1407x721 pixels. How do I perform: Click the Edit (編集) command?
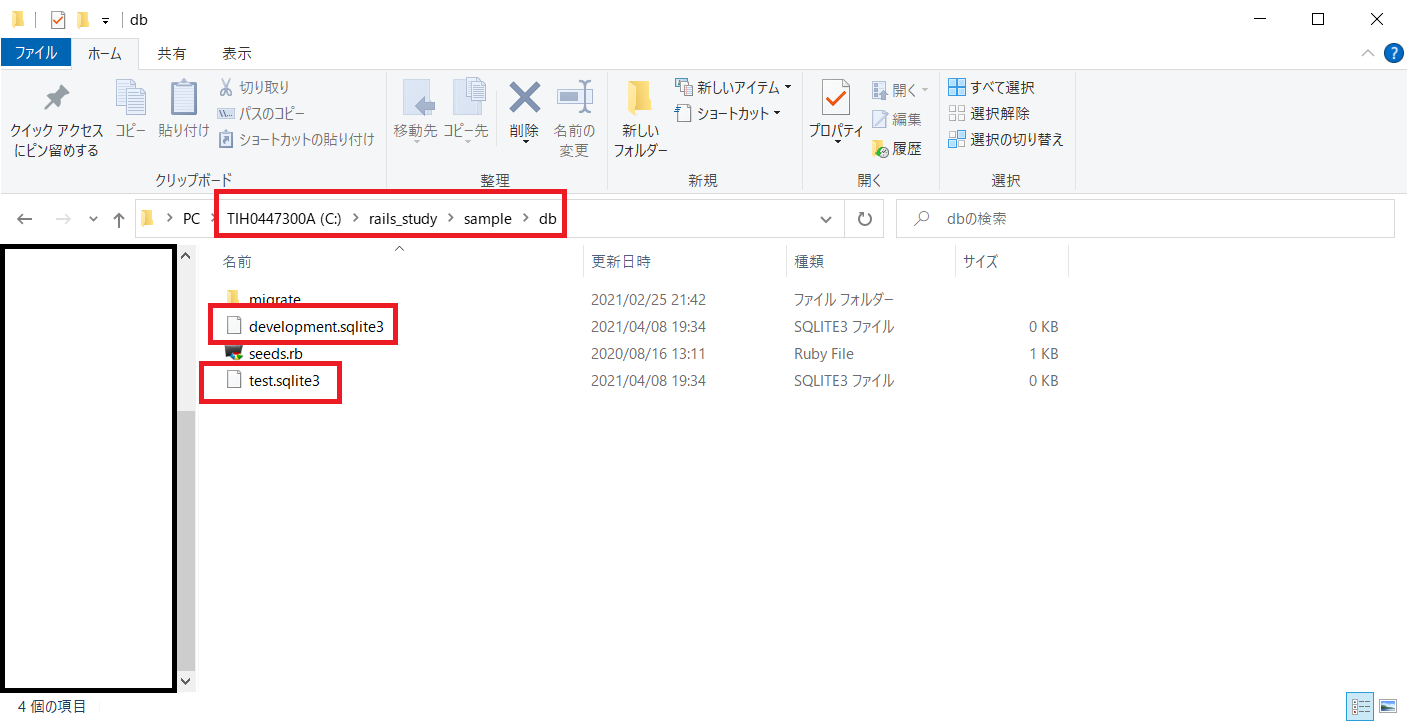[897, 119]
